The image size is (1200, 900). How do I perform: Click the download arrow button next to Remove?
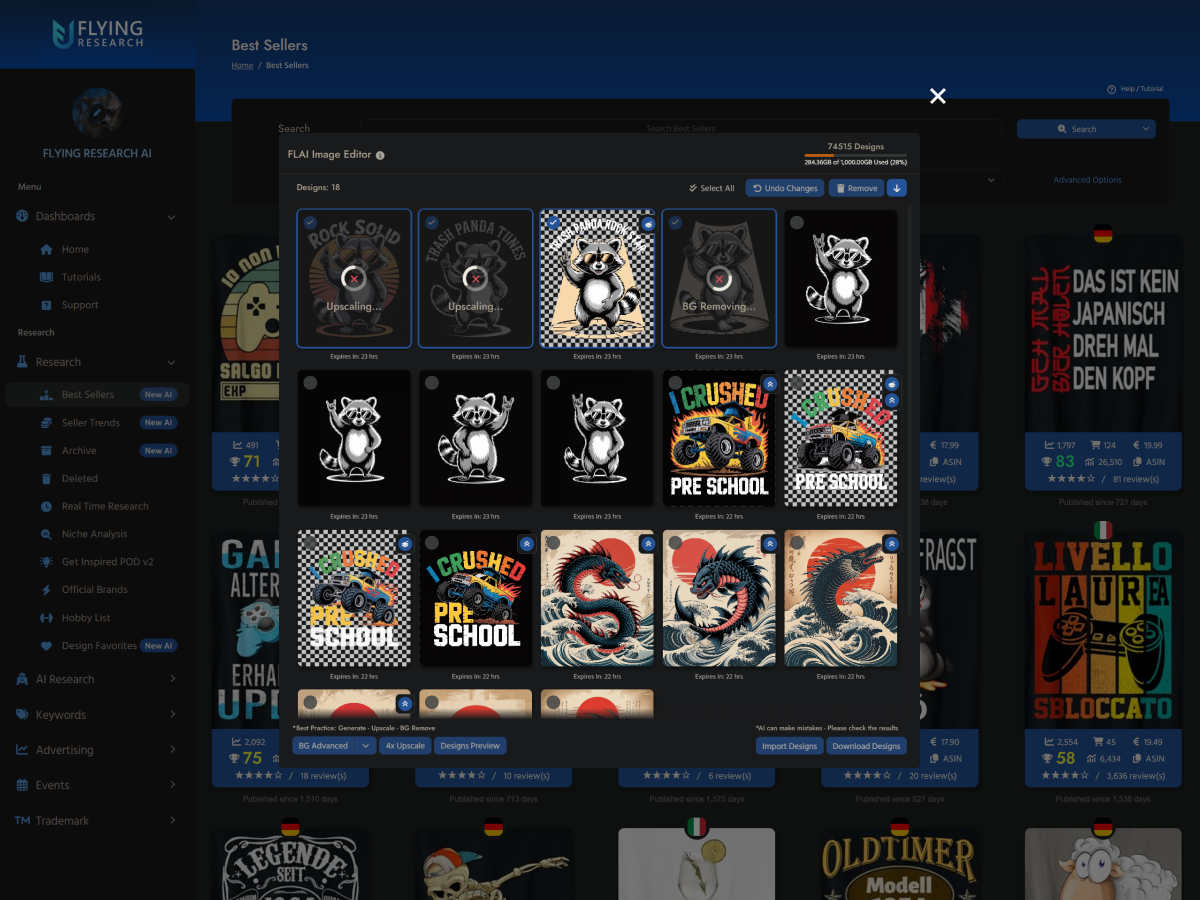pyautogui.click(x=896, y=188)
